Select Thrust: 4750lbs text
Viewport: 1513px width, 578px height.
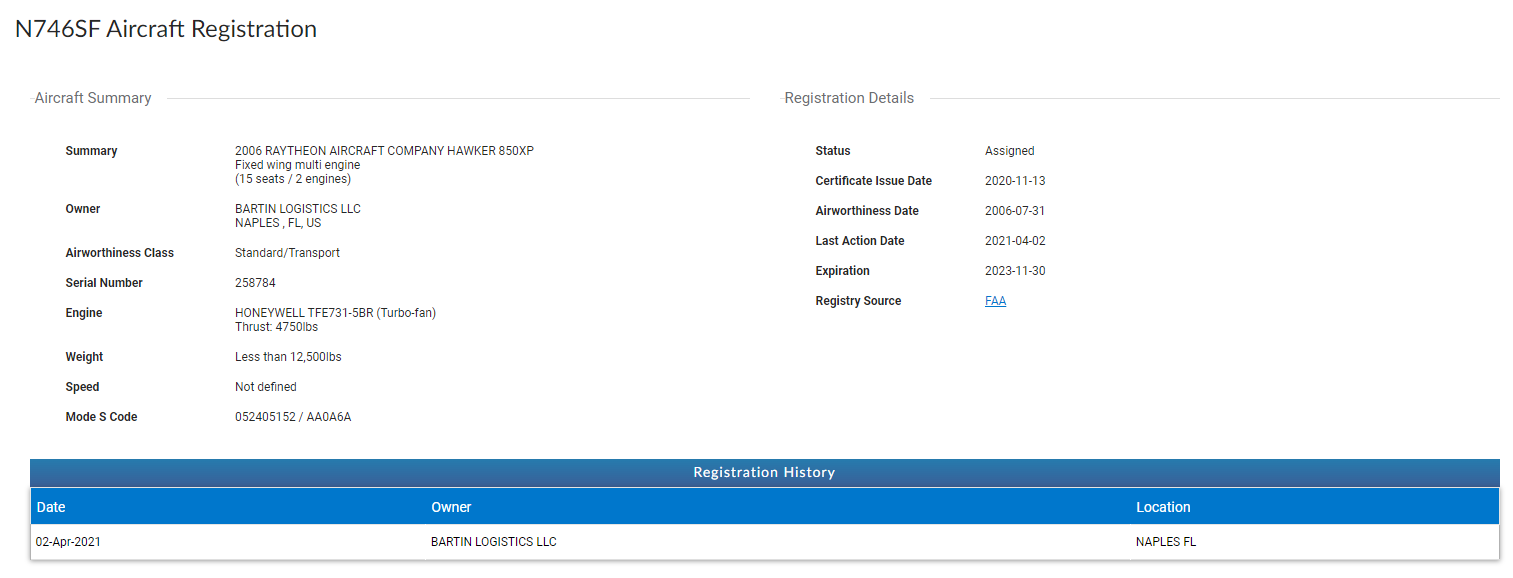pos(276,327)
